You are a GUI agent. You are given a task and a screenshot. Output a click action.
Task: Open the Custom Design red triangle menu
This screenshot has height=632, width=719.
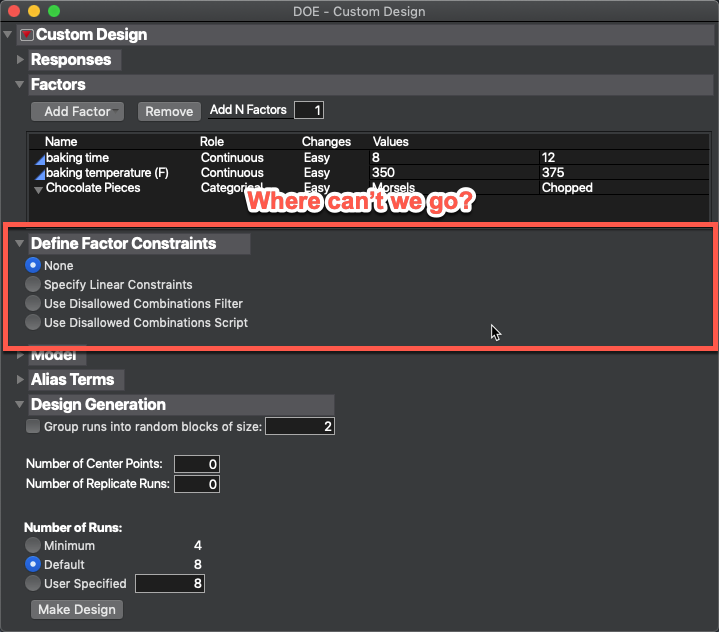point(27,35)
